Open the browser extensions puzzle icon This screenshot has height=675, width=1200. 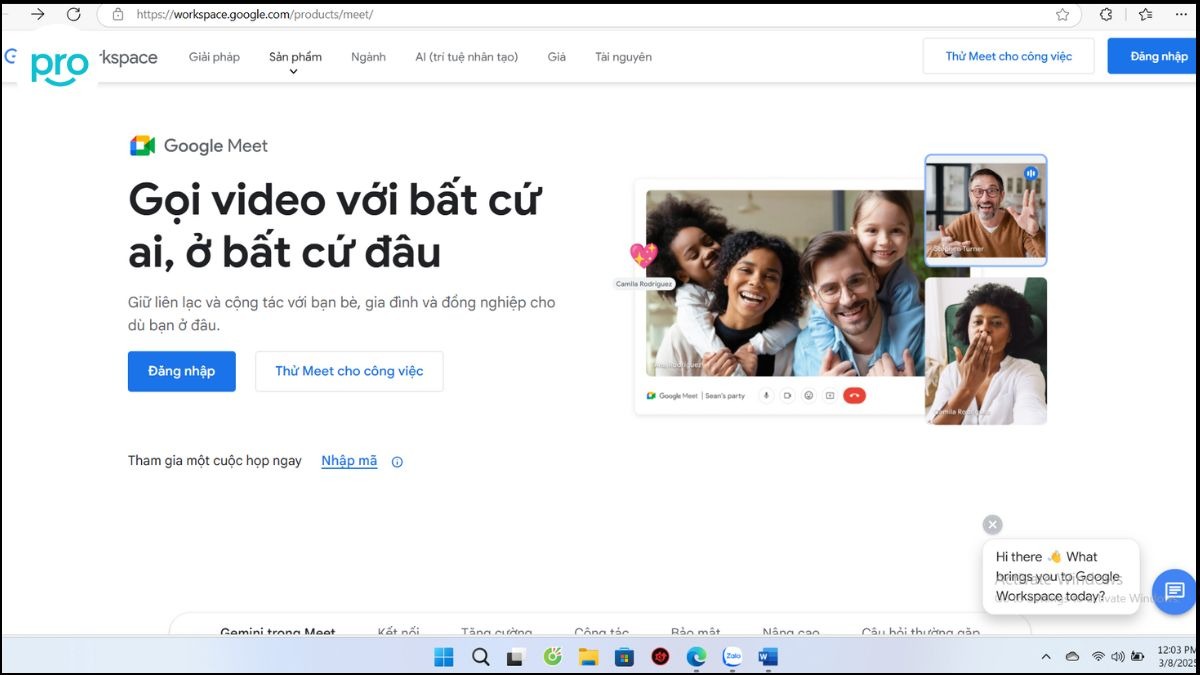pyautogui.click(x=1106, y=15)
